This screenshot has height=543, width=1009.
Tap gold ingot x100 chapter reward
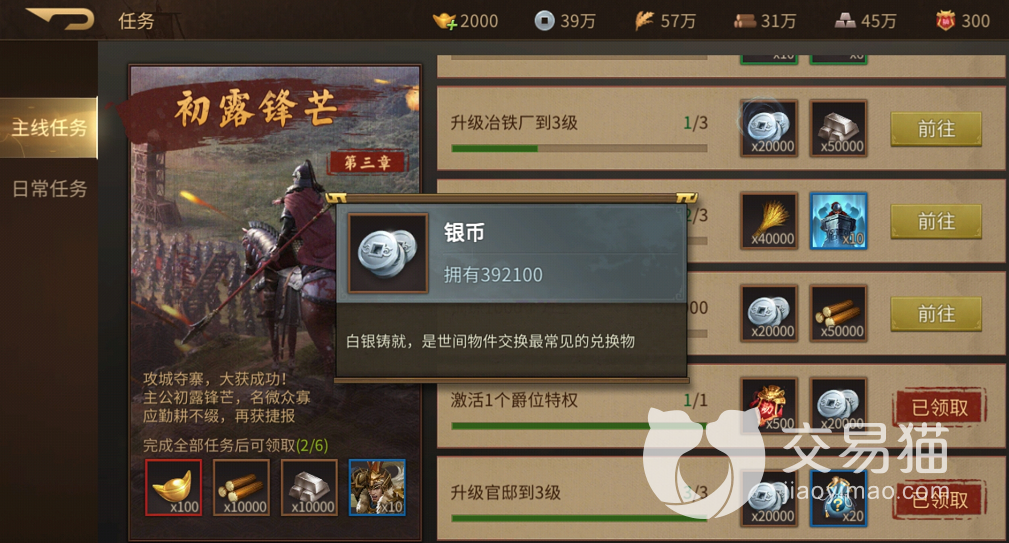point(174,487)
